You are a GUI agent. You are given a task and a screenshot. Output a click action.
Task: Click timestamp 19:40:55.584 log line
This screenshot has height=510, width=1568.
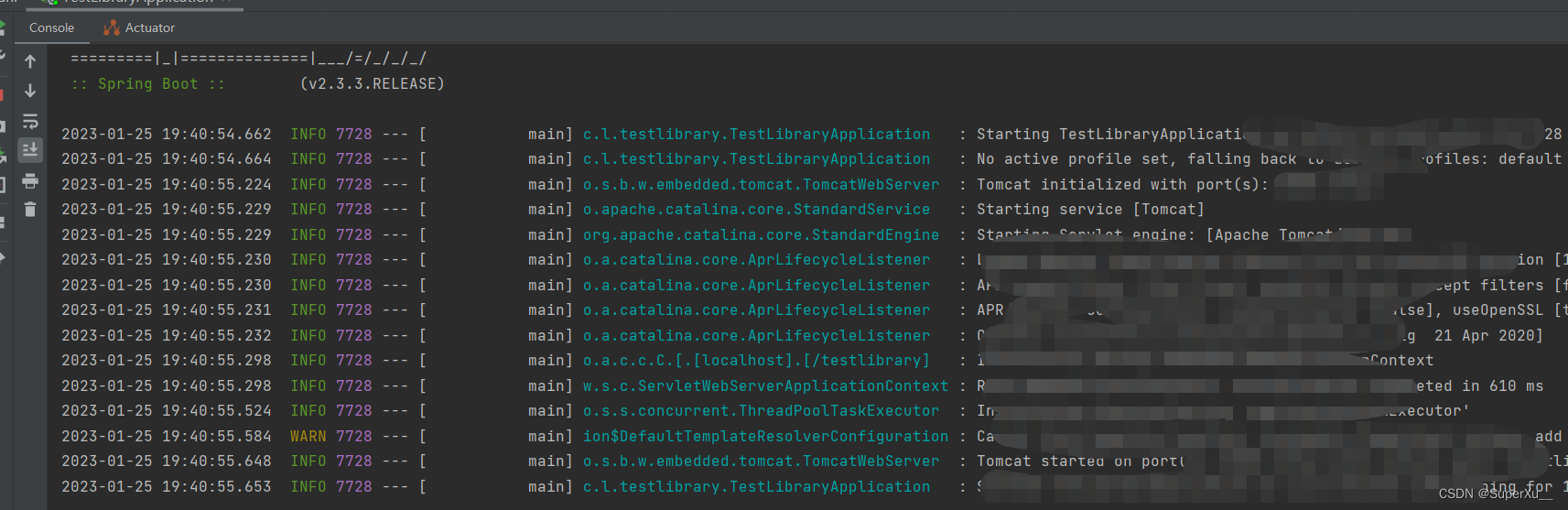167,437
